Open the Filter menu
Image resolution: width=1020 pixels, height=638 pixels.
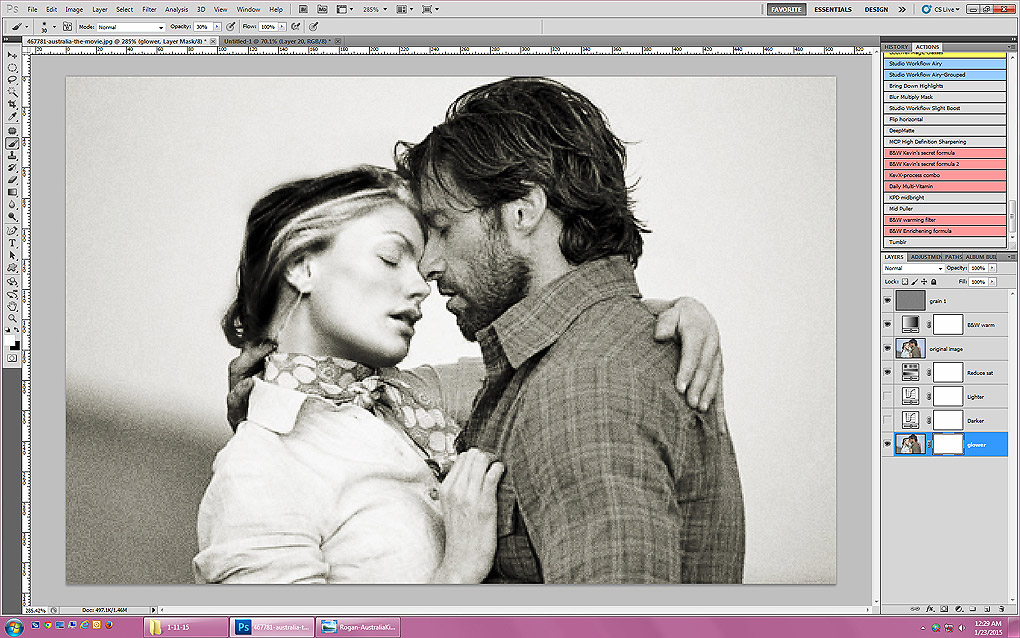point(148,9)
